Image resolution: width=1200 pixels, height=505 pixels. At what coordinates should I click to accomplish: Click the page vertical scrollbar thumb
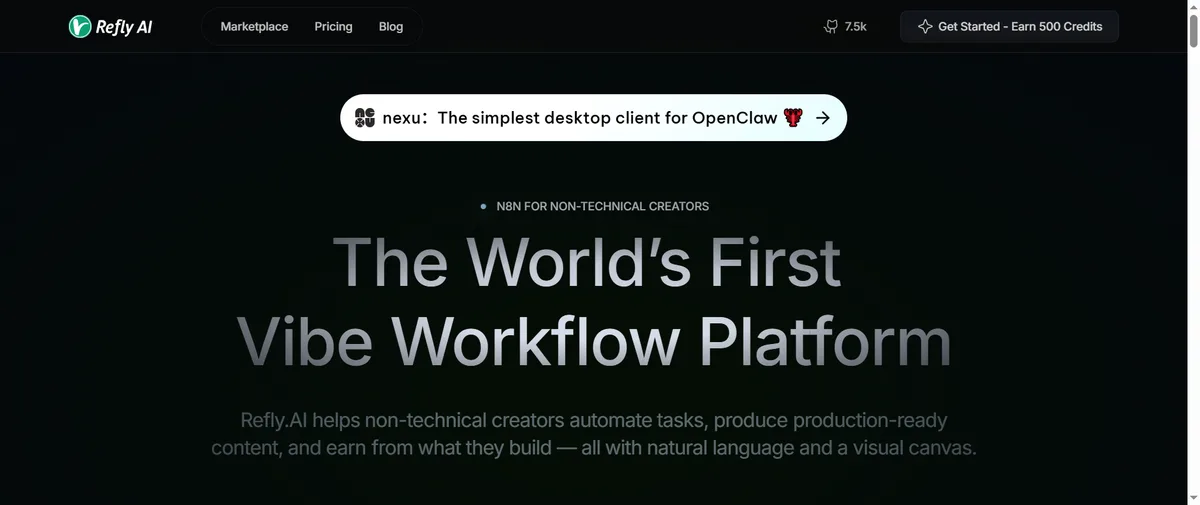coord(1192,31)
